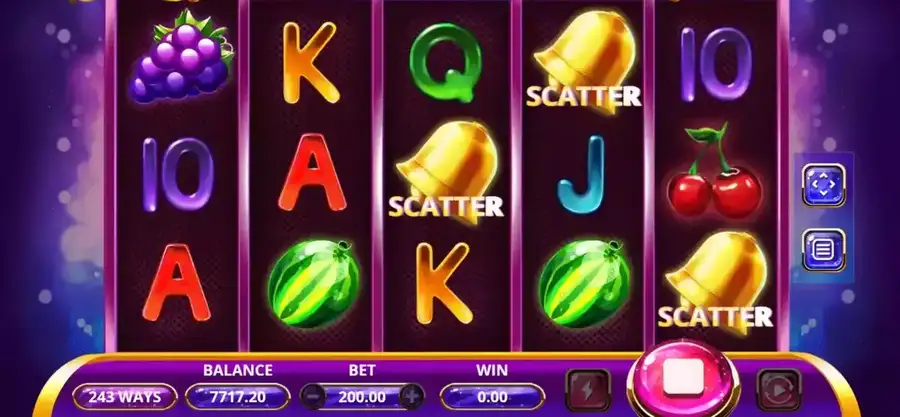
Task: Tap the green Q symbol
Action: click(x=445, y=62)
